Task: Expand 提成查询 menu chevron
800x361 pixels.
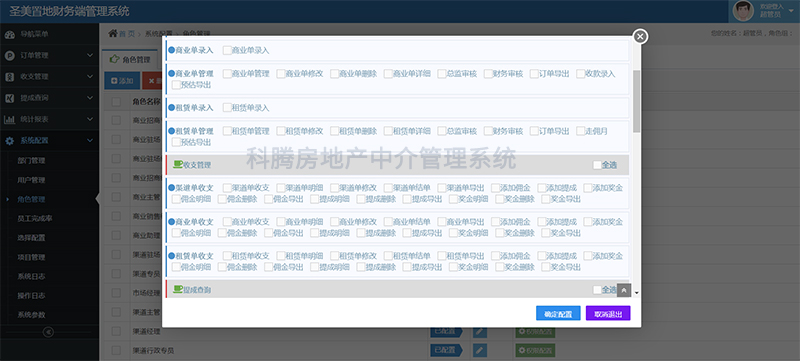Action: point(90,98)
